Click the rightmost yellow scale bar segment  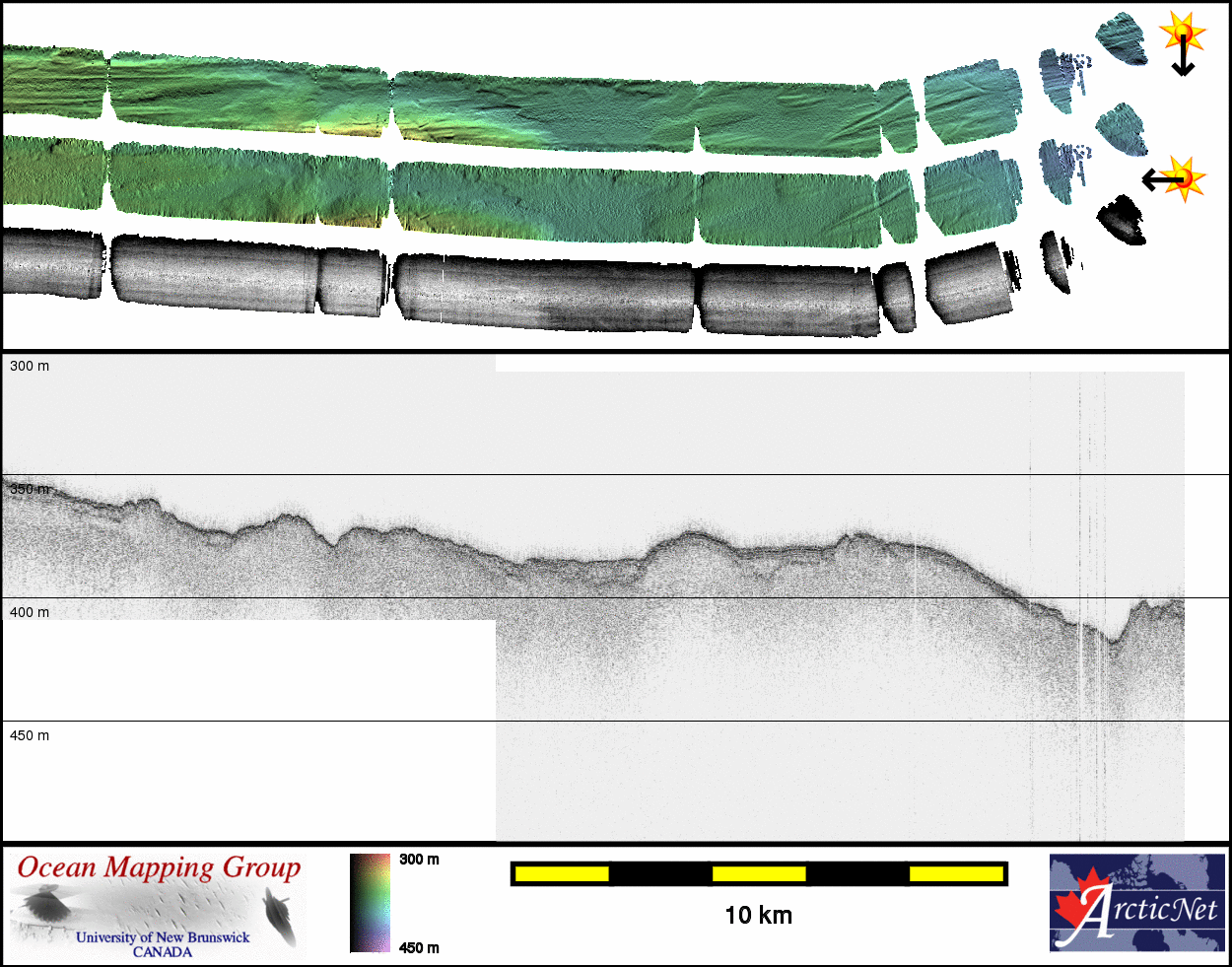click(x=956, y=873)
